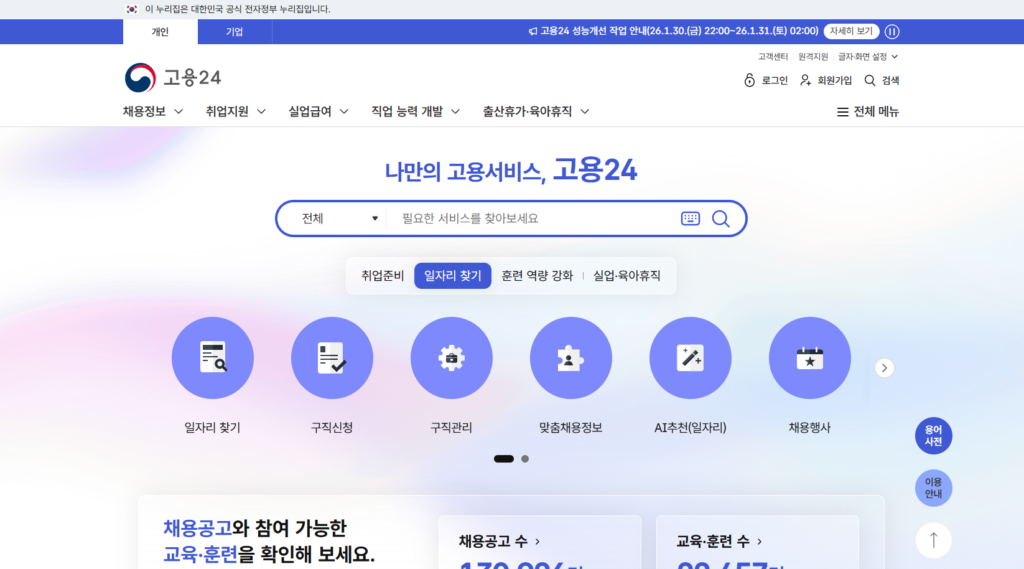Pause the announcement banner rotation
1024x569 pixels.
click(892, 31)
